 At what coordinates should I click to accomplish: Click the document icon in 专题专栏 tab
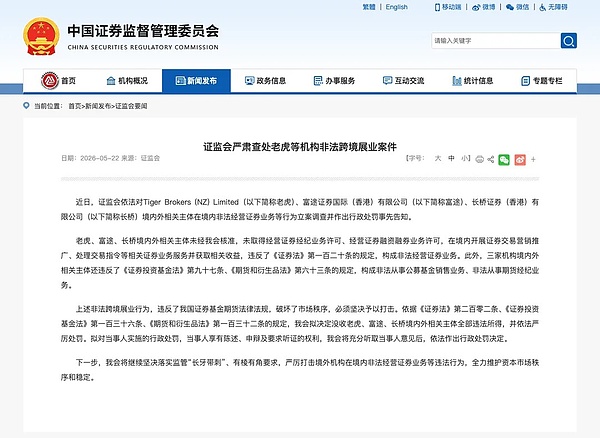[x=525, y=81]
